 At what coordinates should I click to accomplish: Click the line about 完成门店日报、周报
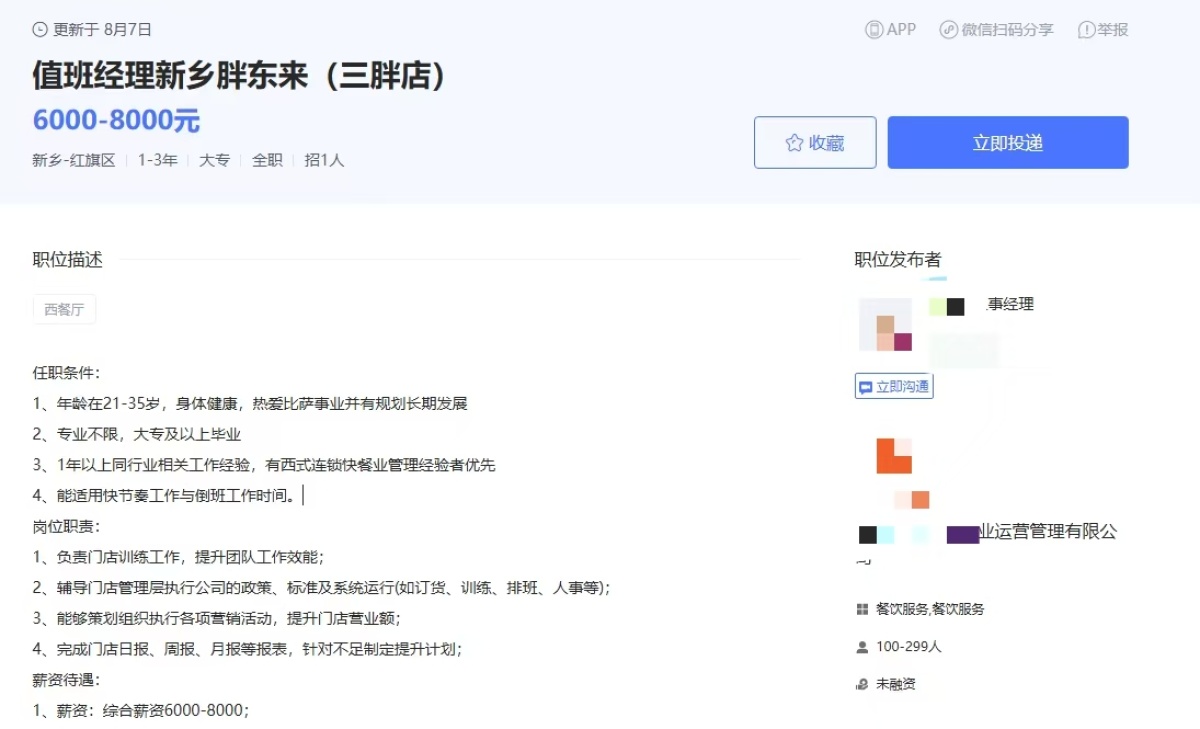(x=247, y=649)
